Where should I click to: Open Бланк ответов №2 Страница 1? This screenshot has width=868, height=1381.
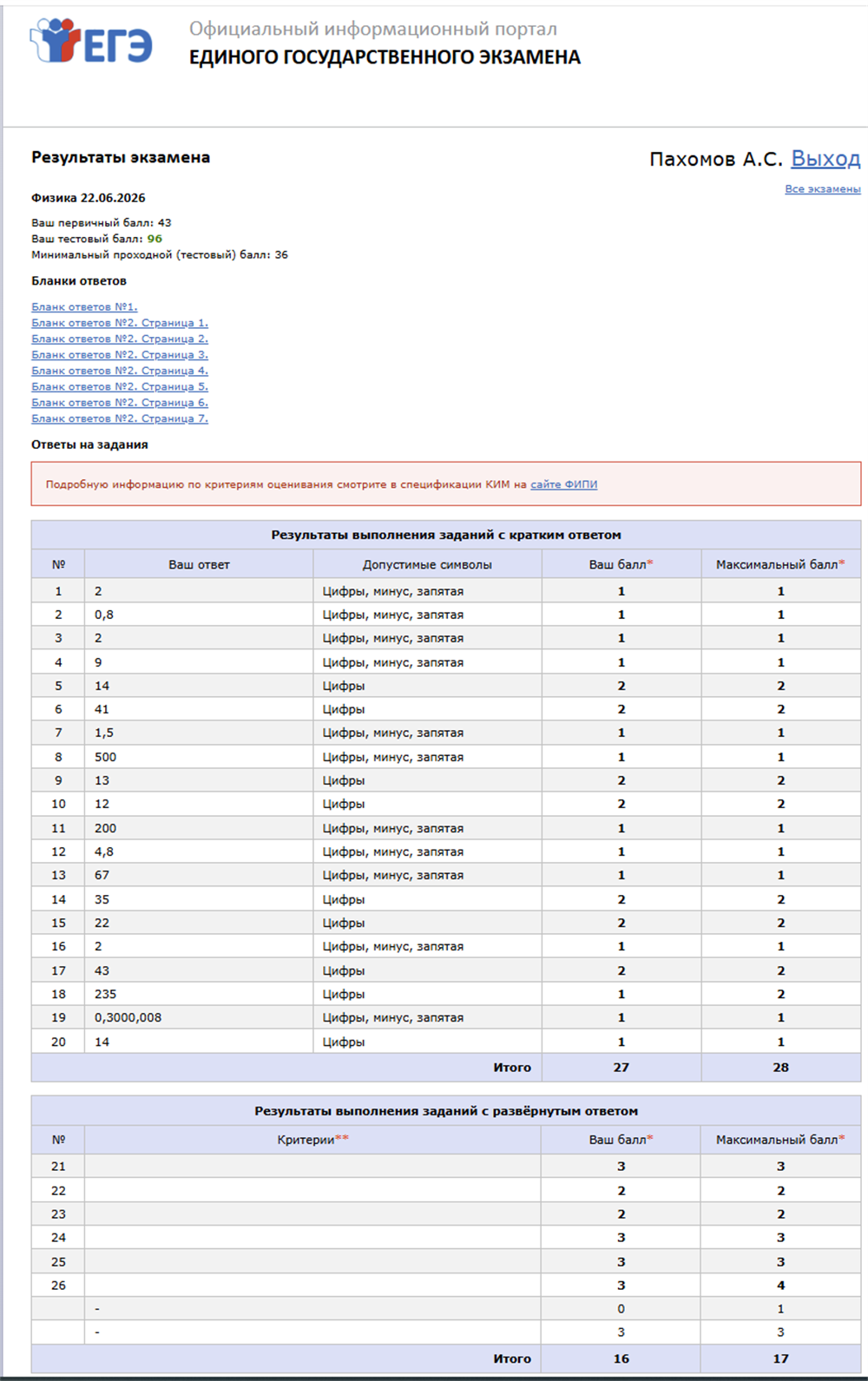click(120, 323)
